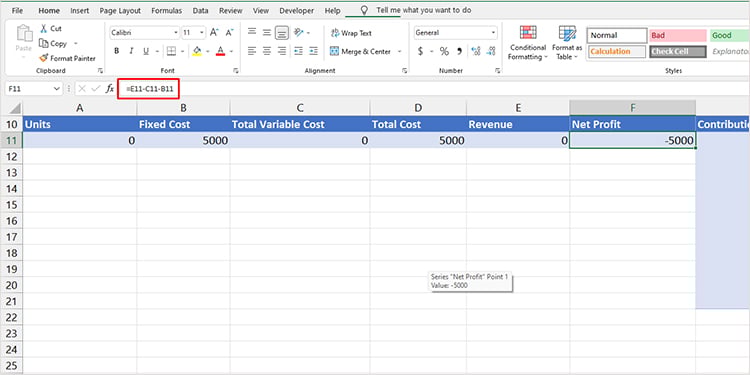Apply the Calculation cell style
The image size is (750, 375).
point(617,51)
